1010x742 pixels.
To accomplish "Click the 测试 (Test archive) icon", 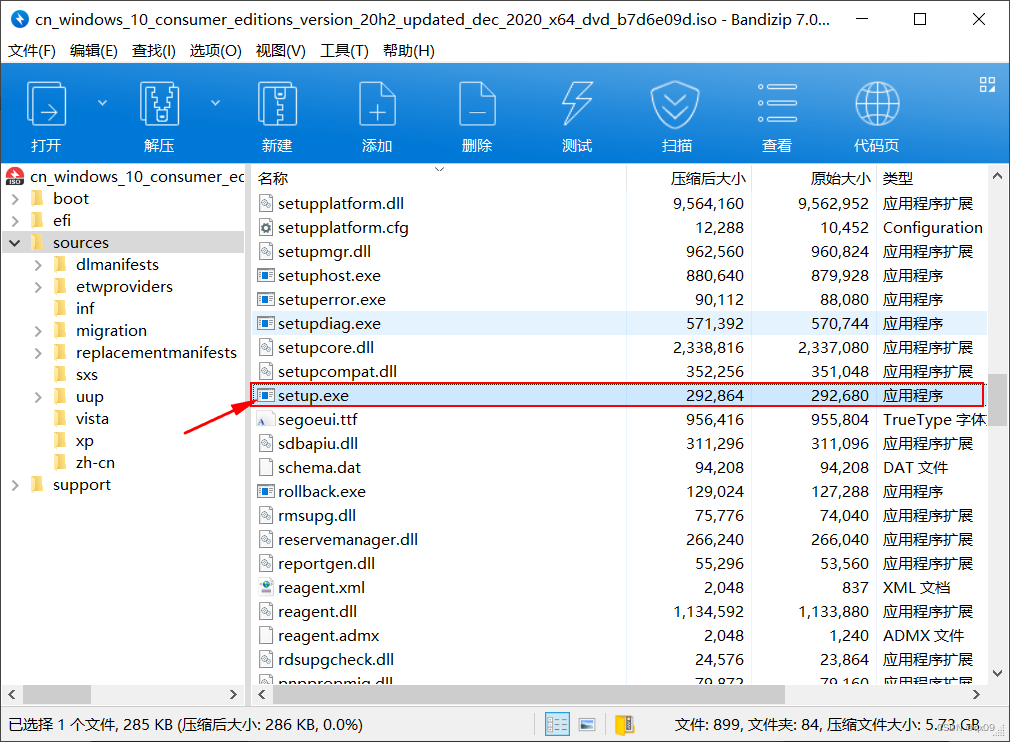I will coord(577,110).
